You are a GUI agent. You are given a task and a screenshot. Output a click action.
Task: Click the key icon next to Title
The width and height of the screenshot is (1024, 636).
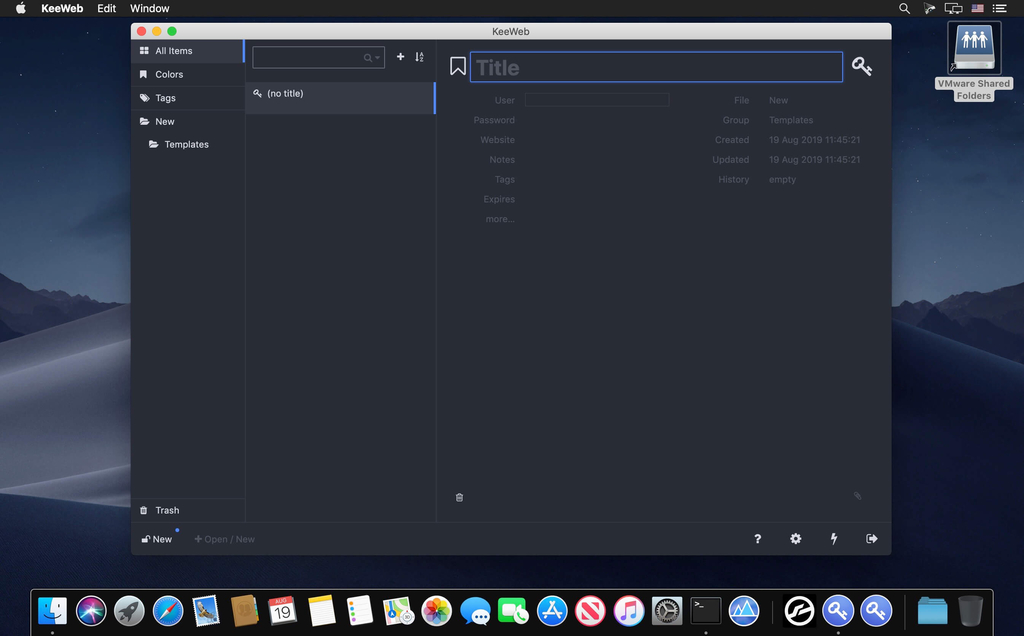(x=861, y=67)
